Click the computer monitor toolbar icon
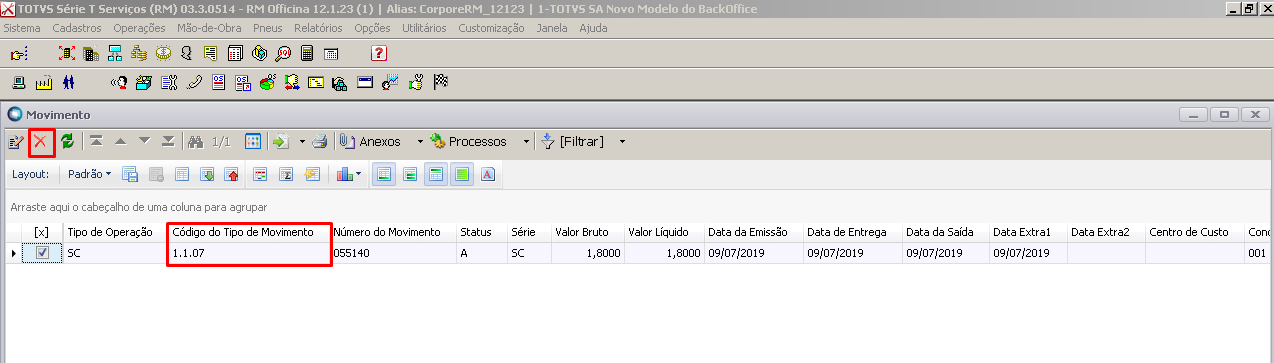The height and width of the screenshot is (363, 1274). pos(19,82)
